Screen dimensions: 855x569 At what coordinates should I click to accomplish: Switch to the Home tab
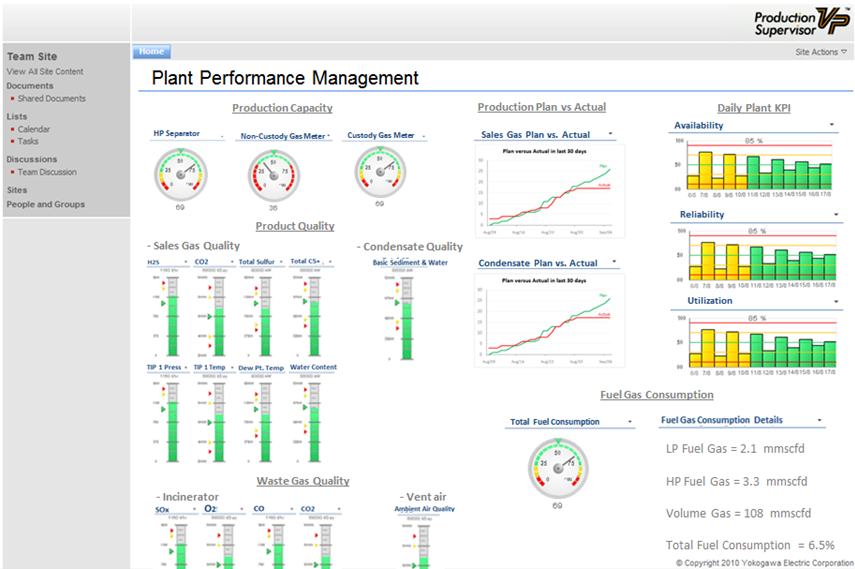[152, 51]
